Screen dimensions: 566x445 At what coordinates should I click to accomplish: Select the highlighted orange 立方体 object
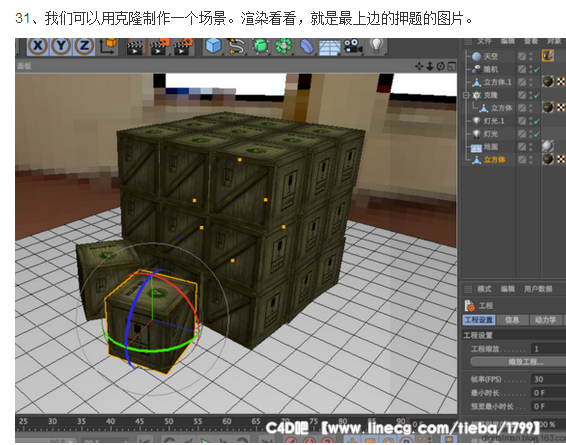coord(494,160)
